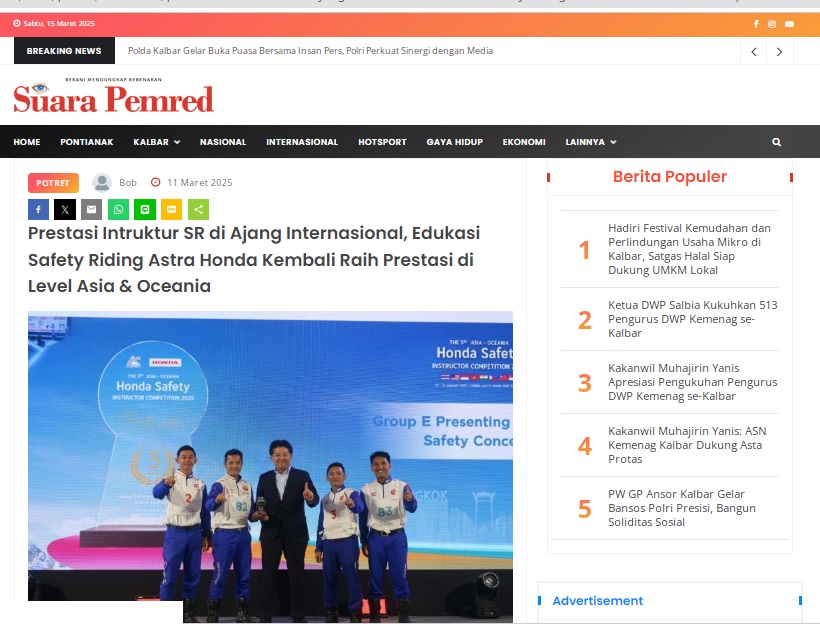This screenshot has height=629, width=820.
Task: Expand the Lainnya menu dropdown
Action: click(590, 142)
